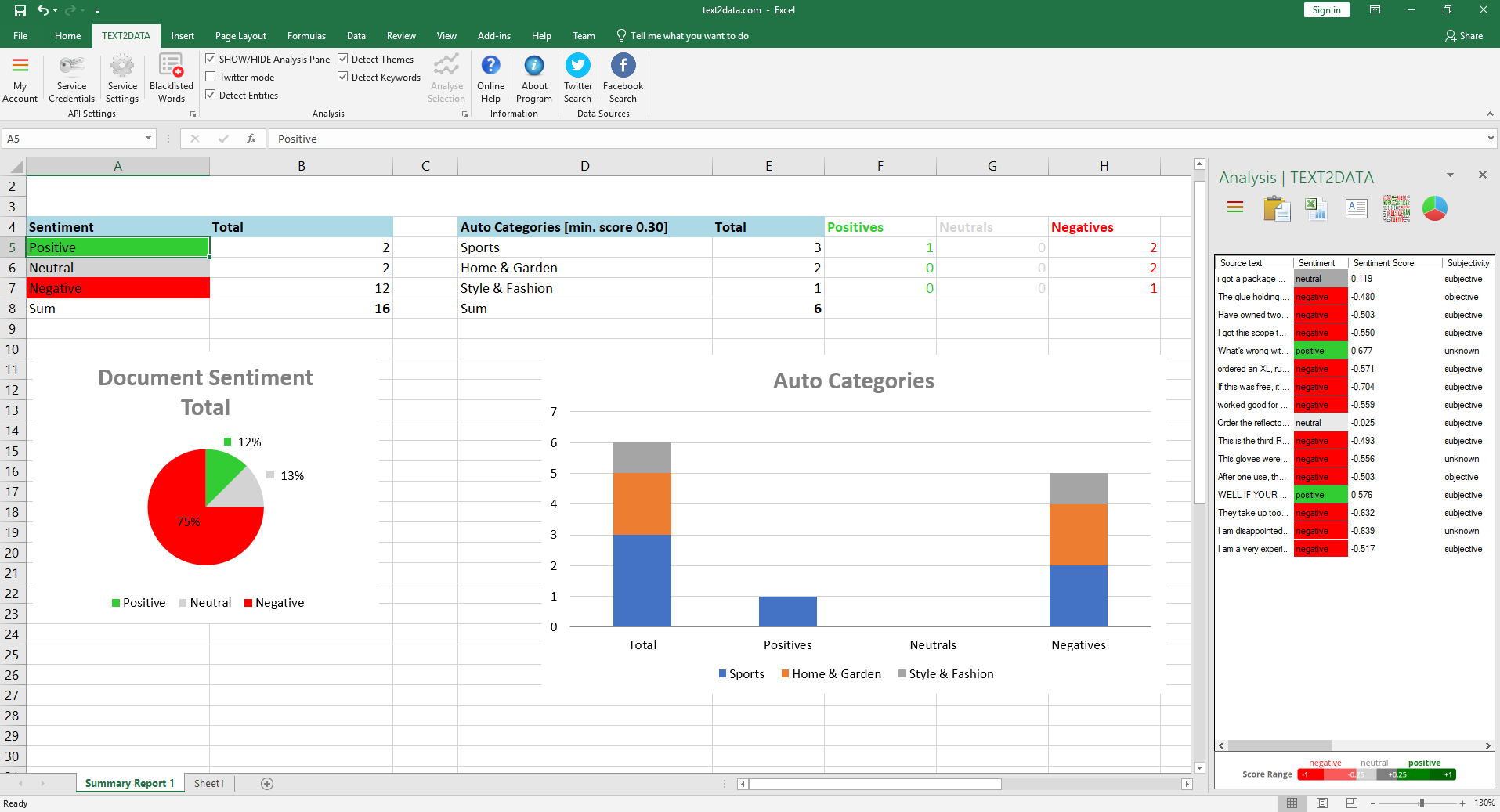Click the Score Range color bar
The width and height of the screenshot is (1500, 812).
point(1376,774)
